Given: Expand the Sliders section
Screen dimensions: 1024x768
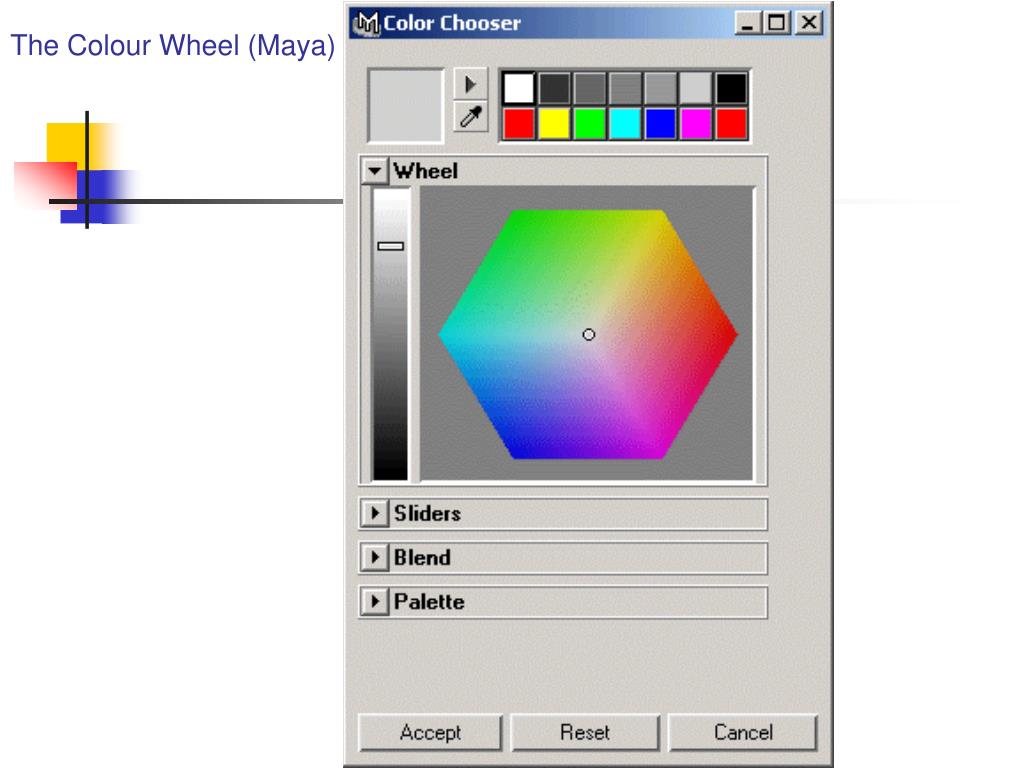Looking at the screenshot, I should click(374, 513).
